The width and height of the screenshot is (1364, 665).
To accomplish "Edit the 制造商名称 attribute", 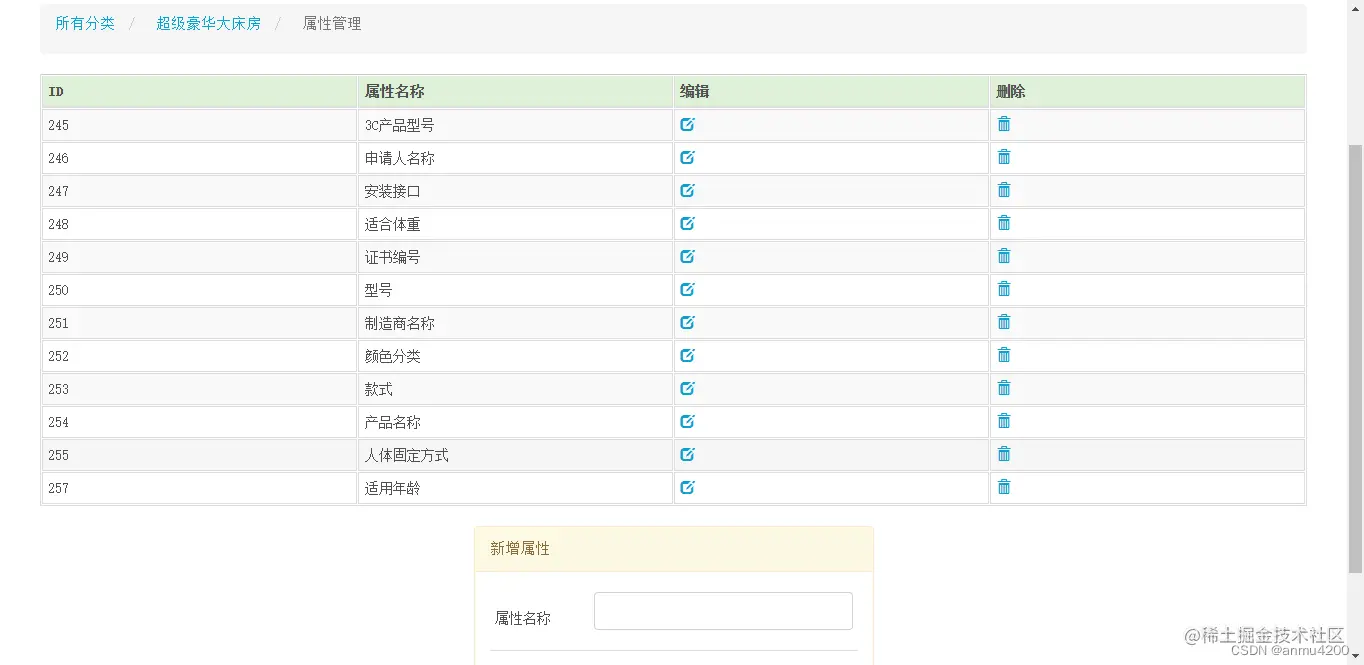I will (x=687, y=322).
